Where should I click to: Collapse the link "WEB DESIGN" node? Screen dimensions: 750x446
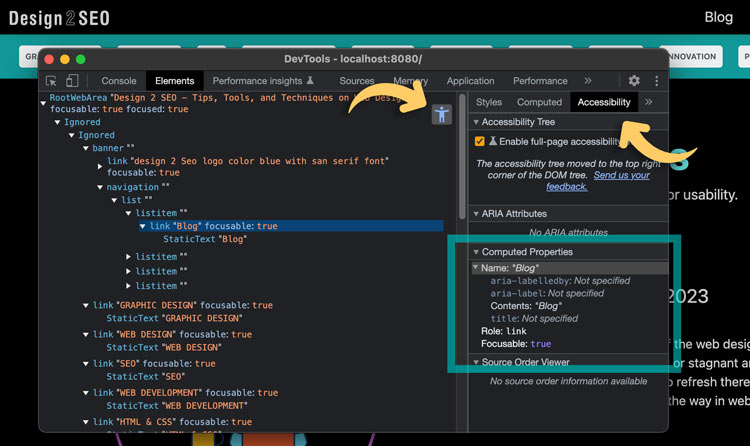[x=86, y=334]
